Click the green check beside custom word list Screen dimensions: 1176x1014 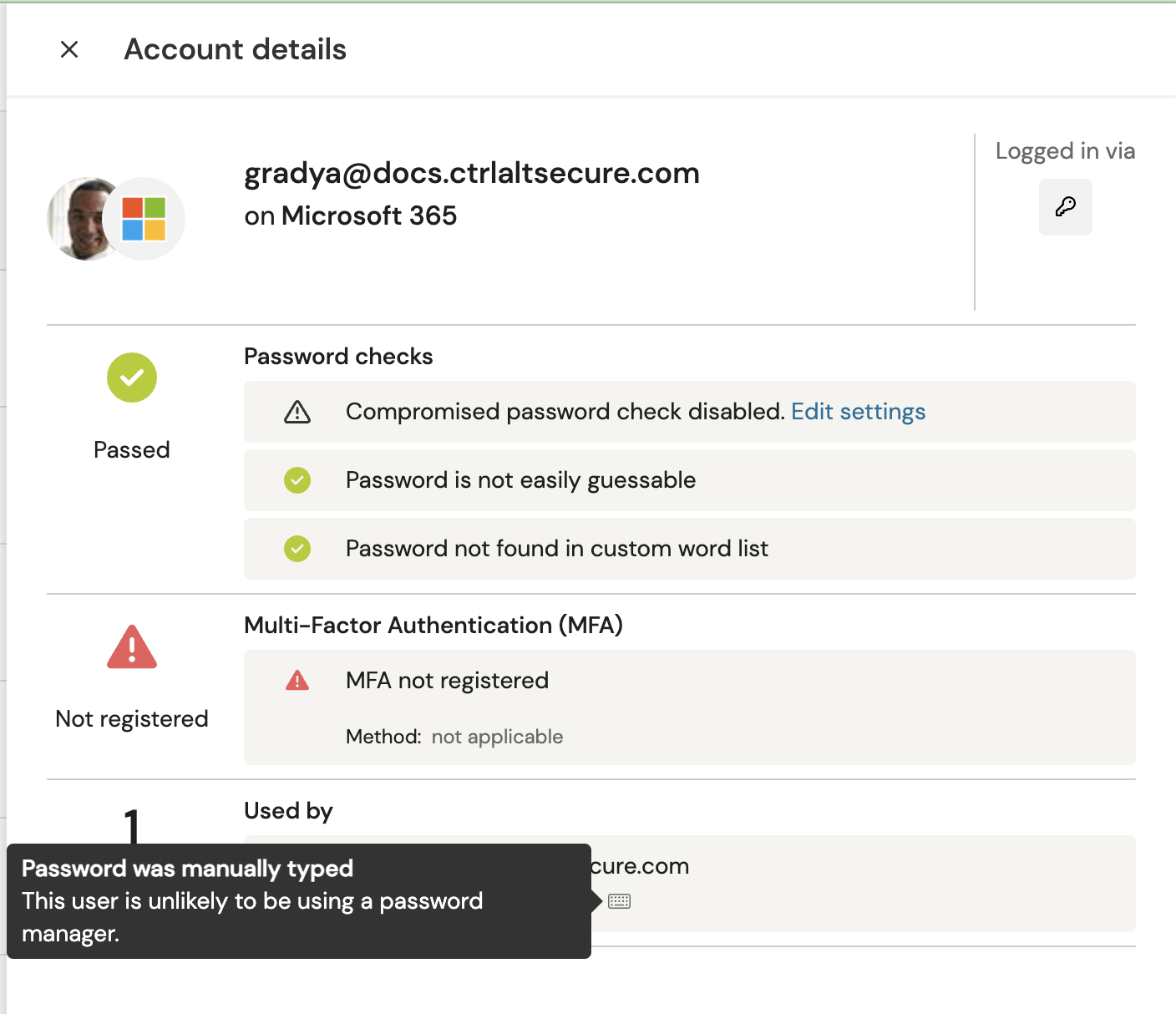coord(297,549)
